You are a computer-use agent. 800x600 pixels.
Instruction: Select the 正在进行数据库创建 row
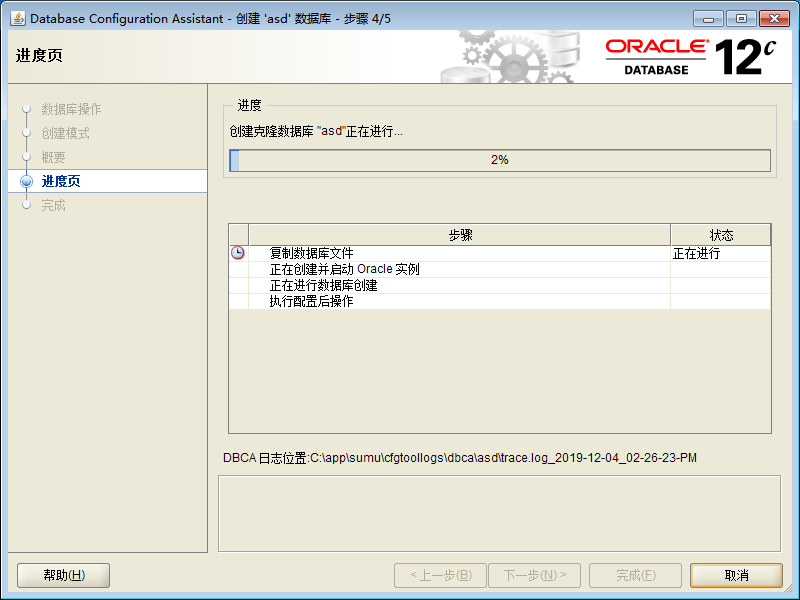500,285
